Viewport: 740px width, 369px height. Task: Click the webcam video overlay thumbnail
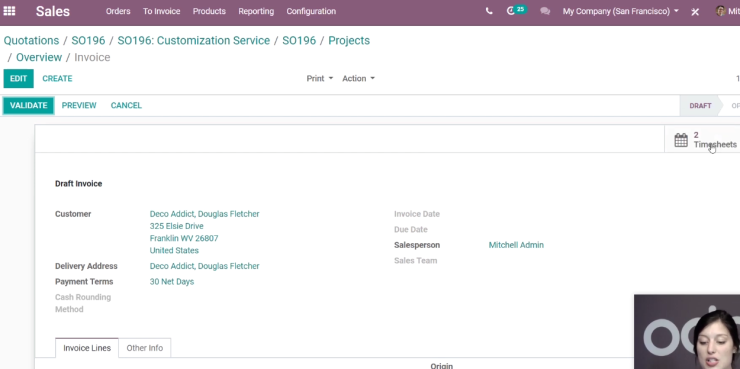coord(687,332)
